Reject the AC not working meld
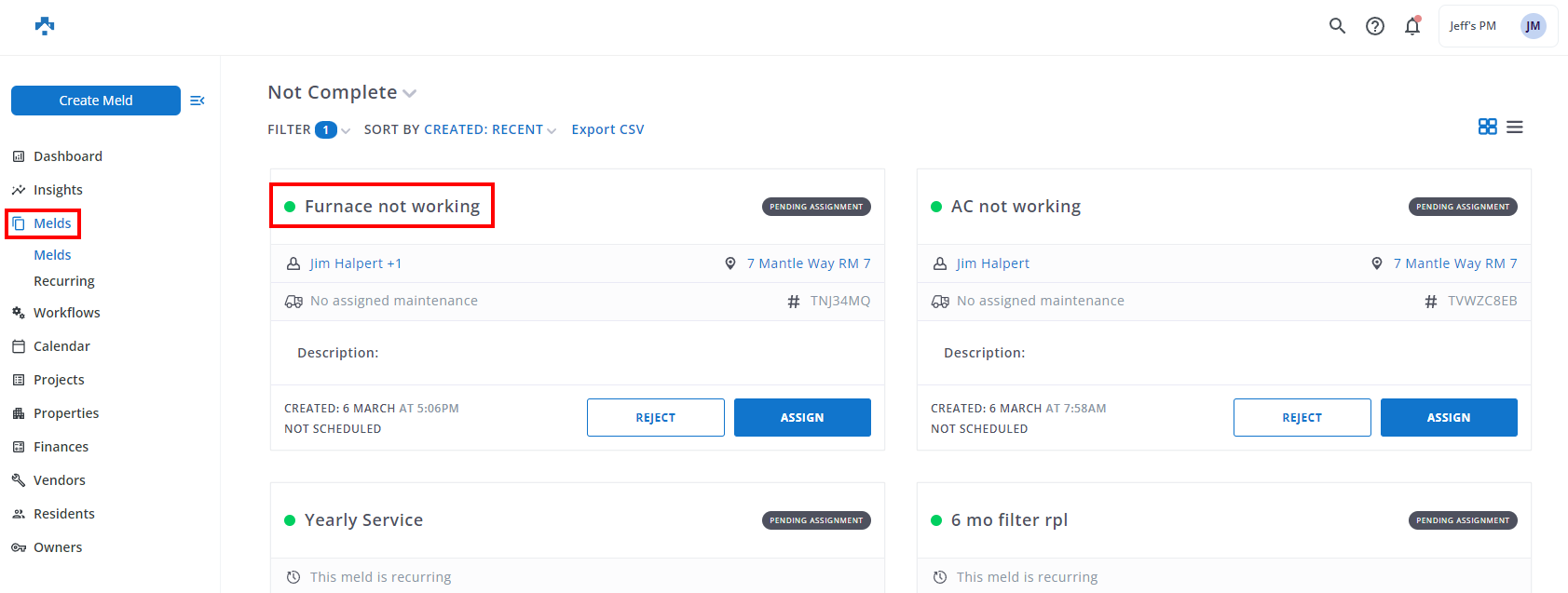The height and width of the screenshot is (593, 1568). point(1302,417)
